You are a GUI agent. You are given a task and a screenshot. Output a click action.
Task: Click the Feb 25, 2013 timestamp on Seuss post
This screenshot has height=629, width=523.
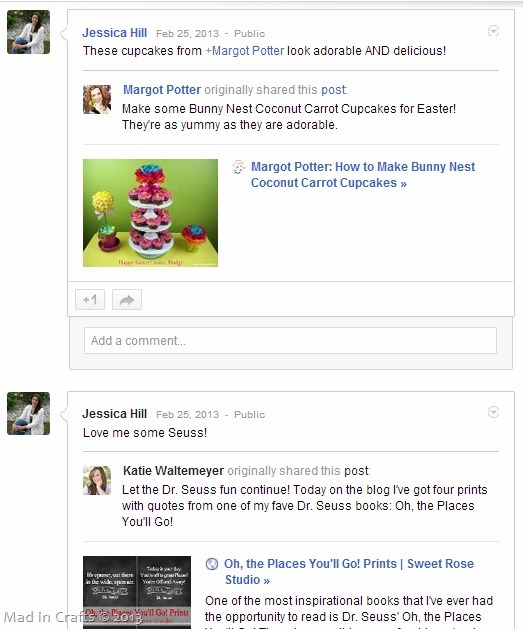(187, 414)
